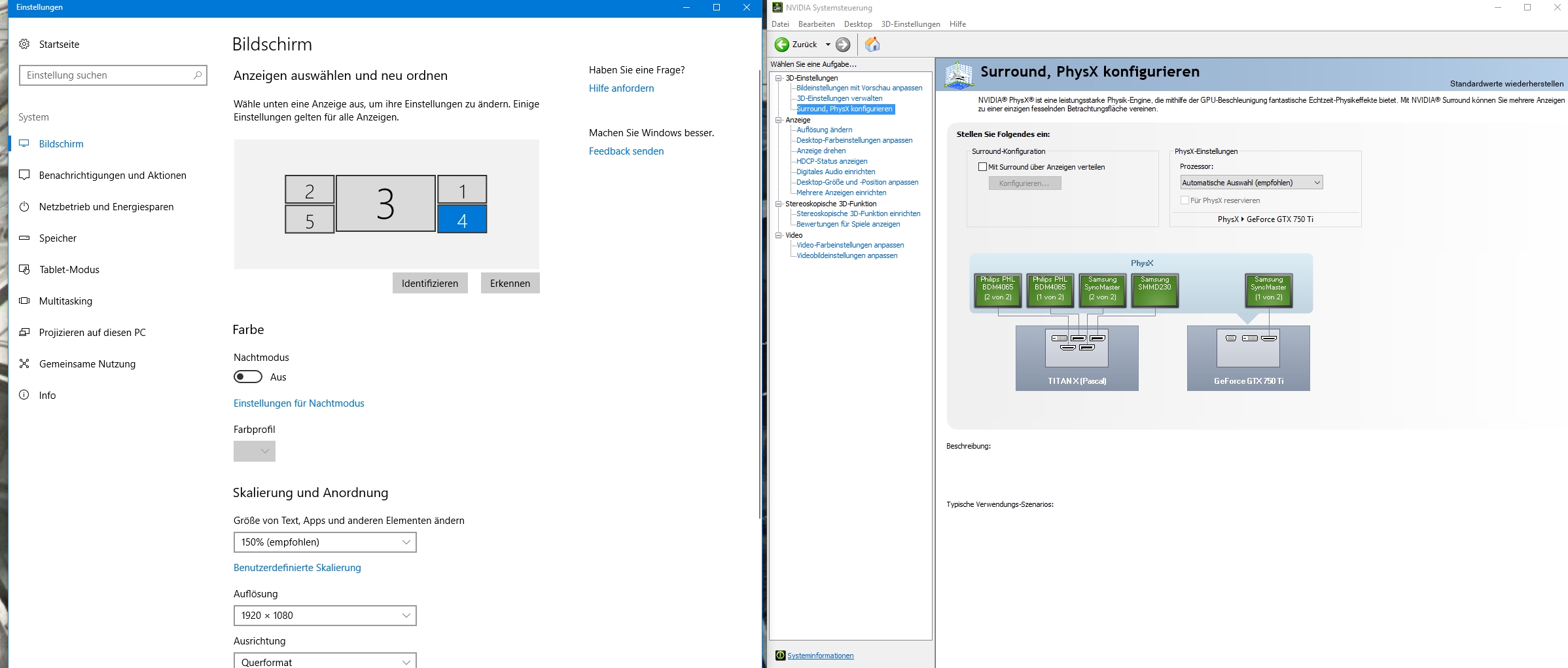Click the Netzbetrieb und Energiesparen power icon

point(24,206)
